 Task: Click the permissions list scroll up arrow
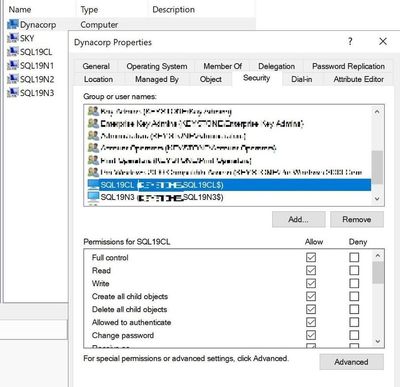(x=378, y=256)
